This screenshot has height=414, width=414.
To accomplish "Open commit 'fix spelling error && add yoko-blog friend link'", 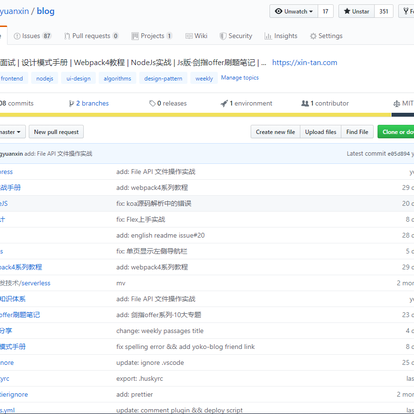I will point(185,347).
